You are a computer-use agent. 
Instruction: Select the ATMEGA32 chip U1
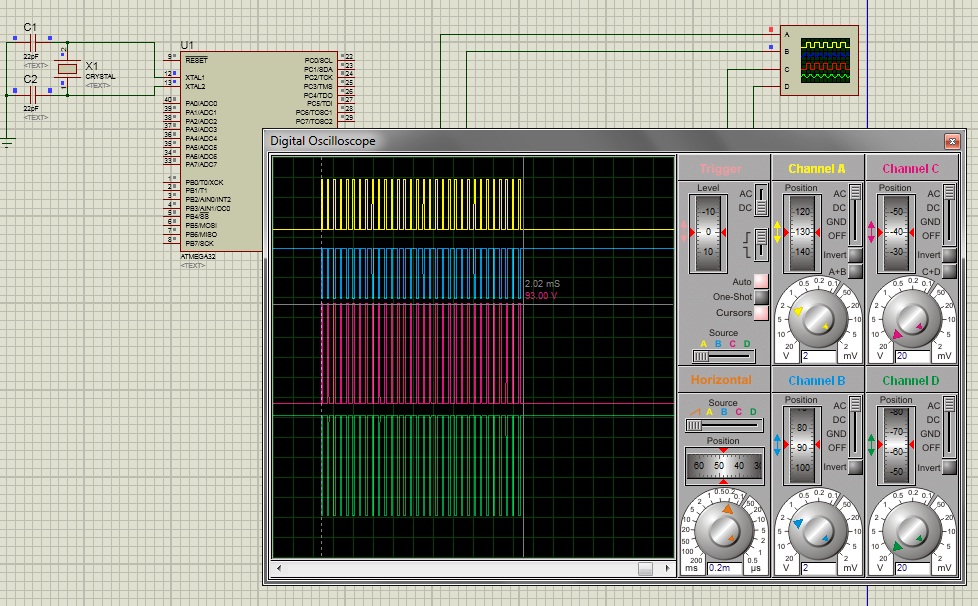tap(259, 152)
